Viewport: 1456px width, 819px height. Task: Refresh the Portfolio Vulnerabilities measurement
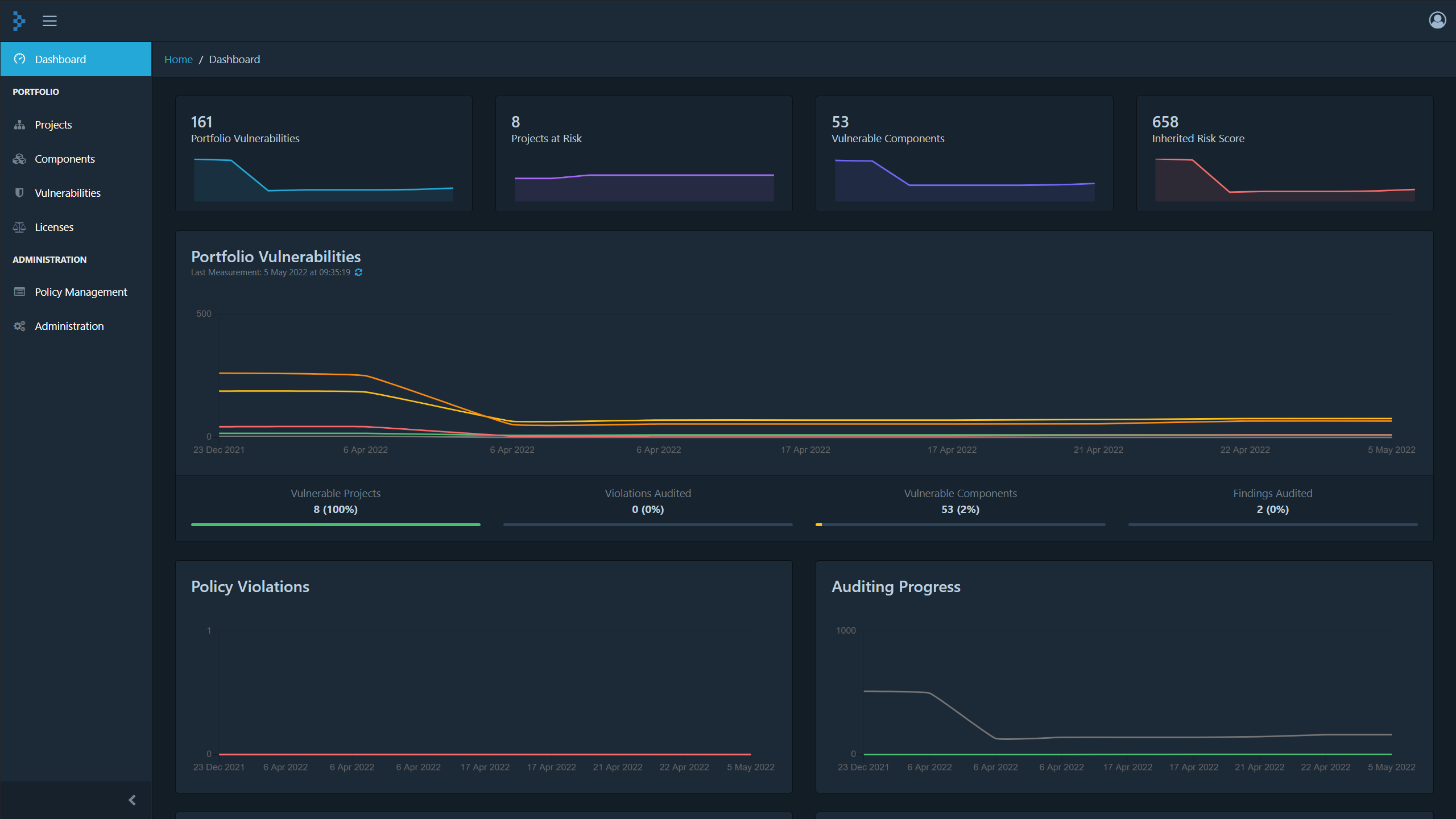coord(358,272)
